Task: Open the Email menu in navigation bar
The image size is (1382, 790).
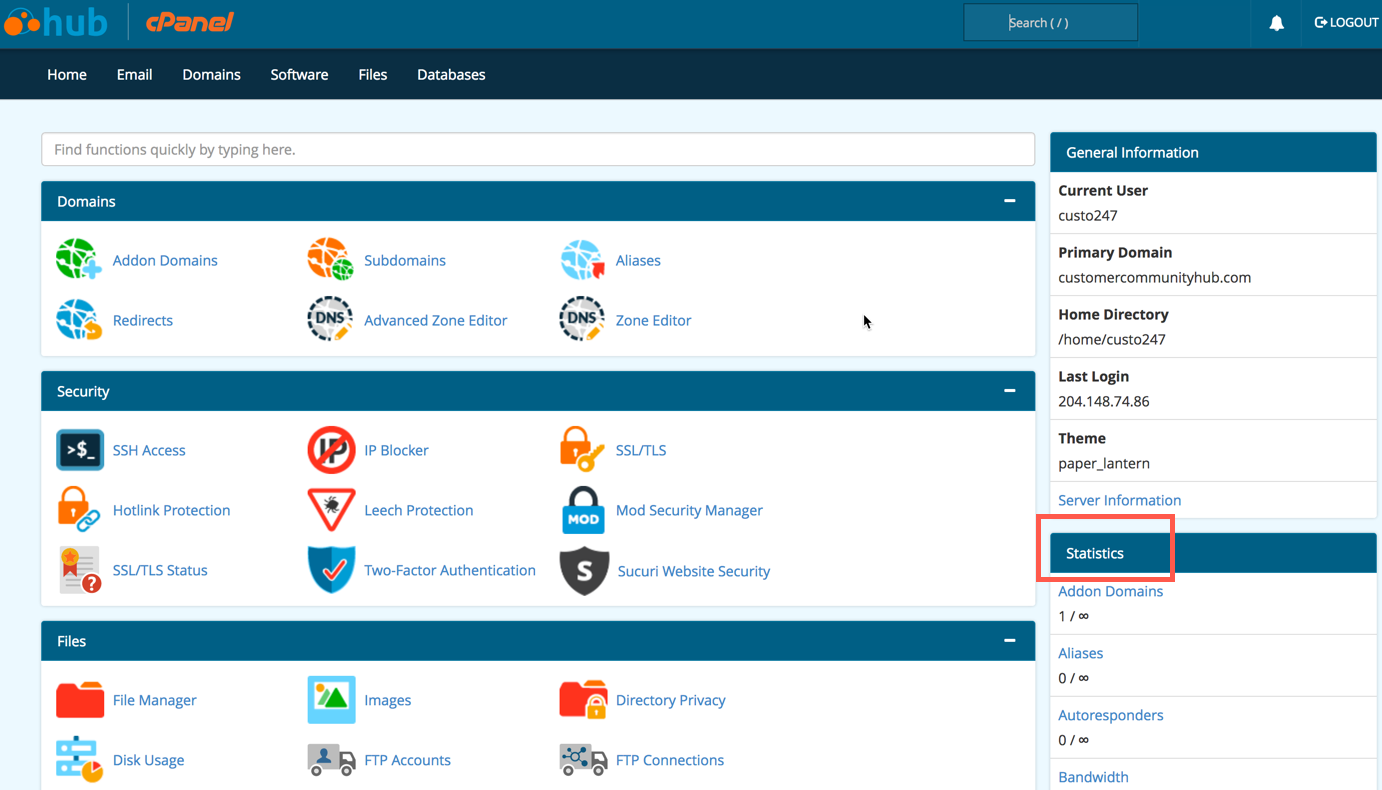Action: pyautogui.click(x=134, y=75)
